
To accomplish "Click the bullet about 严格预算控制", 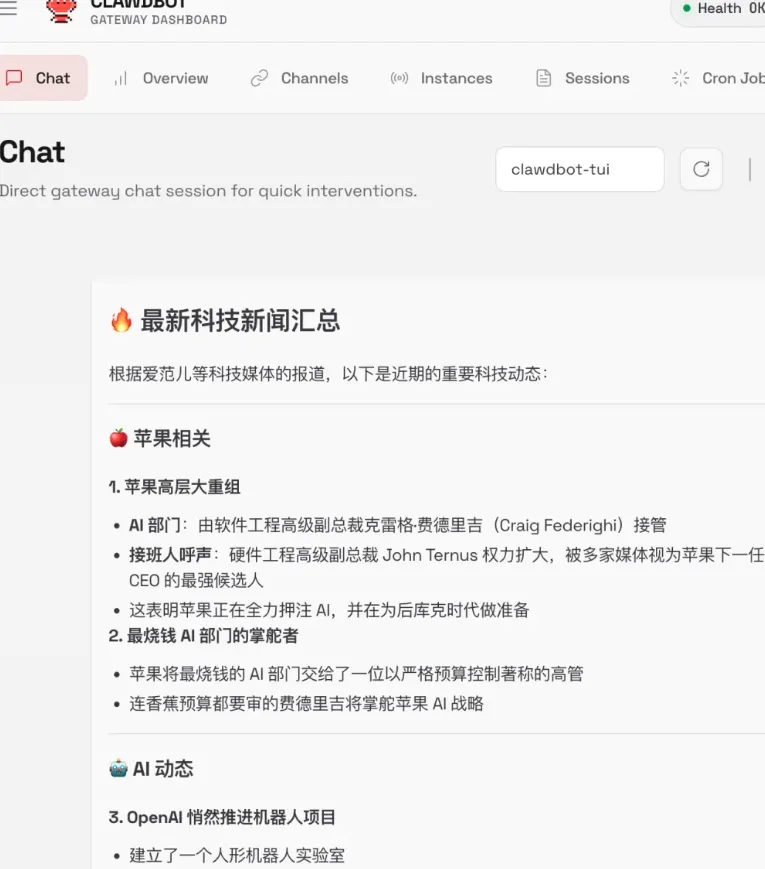I will click(356, 674).
